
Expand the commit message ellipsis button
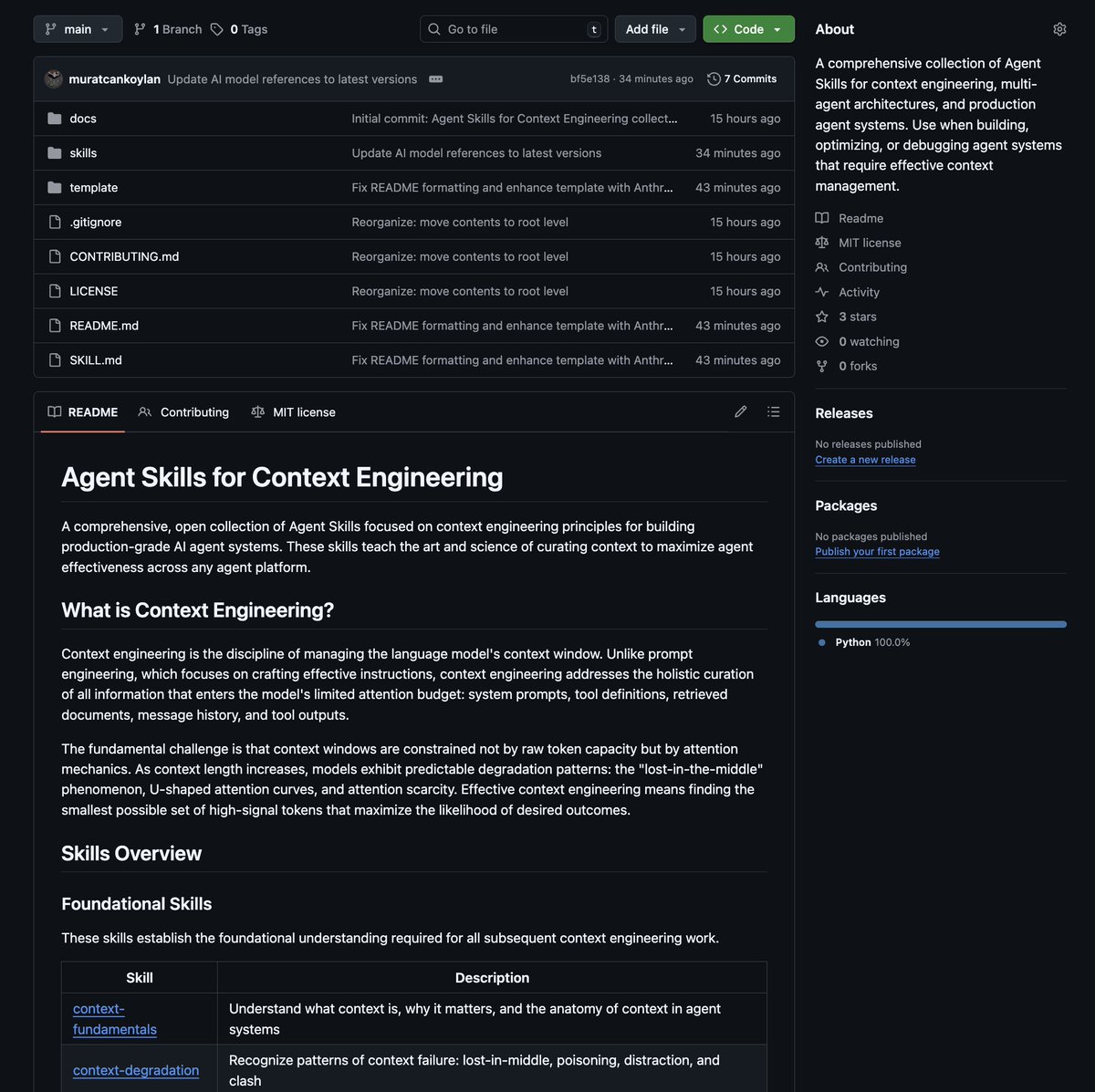click(435, 79)
